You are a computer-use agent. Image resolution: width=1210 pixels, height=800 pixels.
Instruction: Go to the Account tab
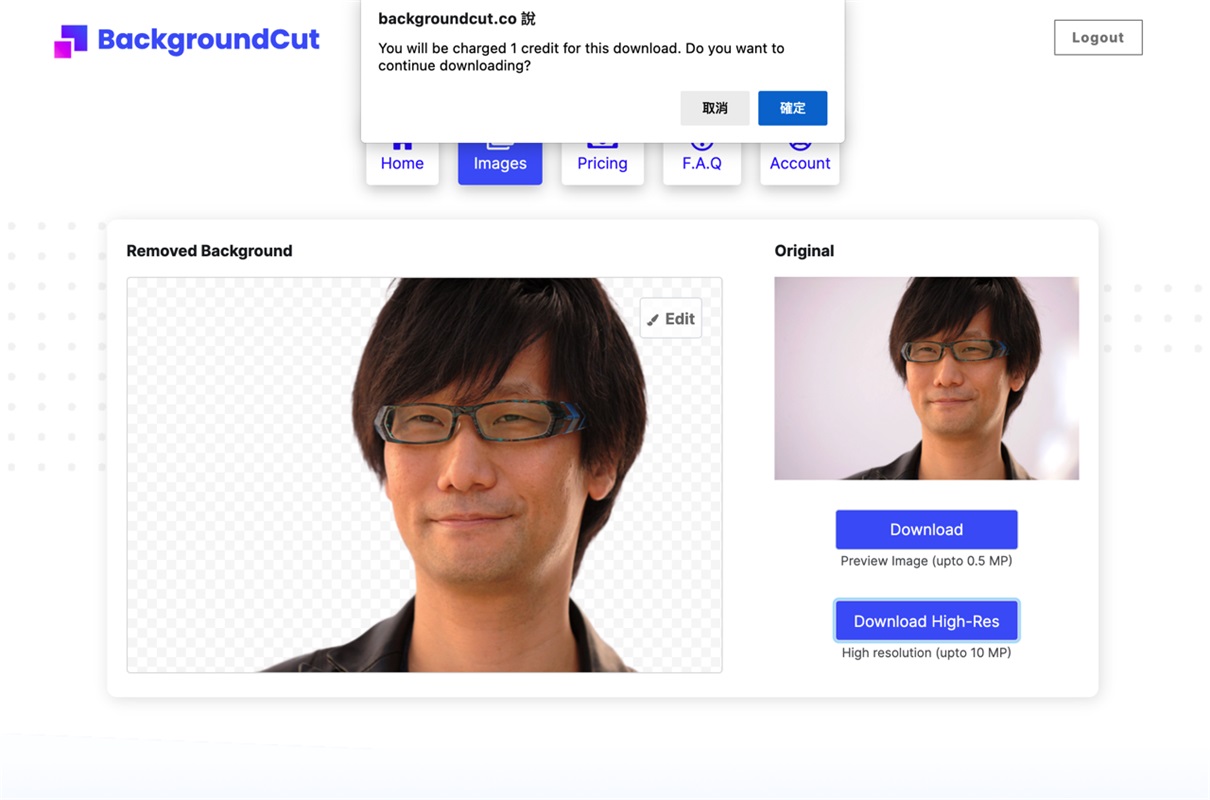click(x=799, y=163)
